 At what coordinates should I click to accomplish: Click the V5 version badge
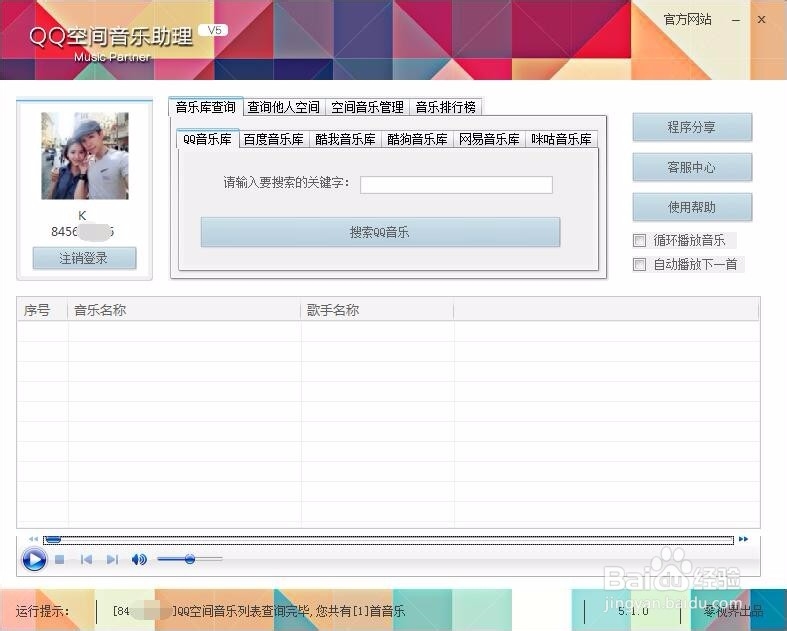tap(214, 30)
